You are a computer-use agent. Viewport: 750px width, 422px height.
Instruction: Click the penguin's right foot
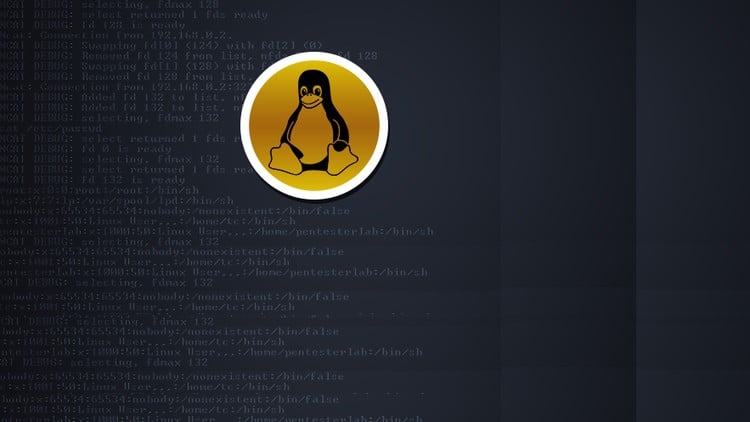[338, 156]
